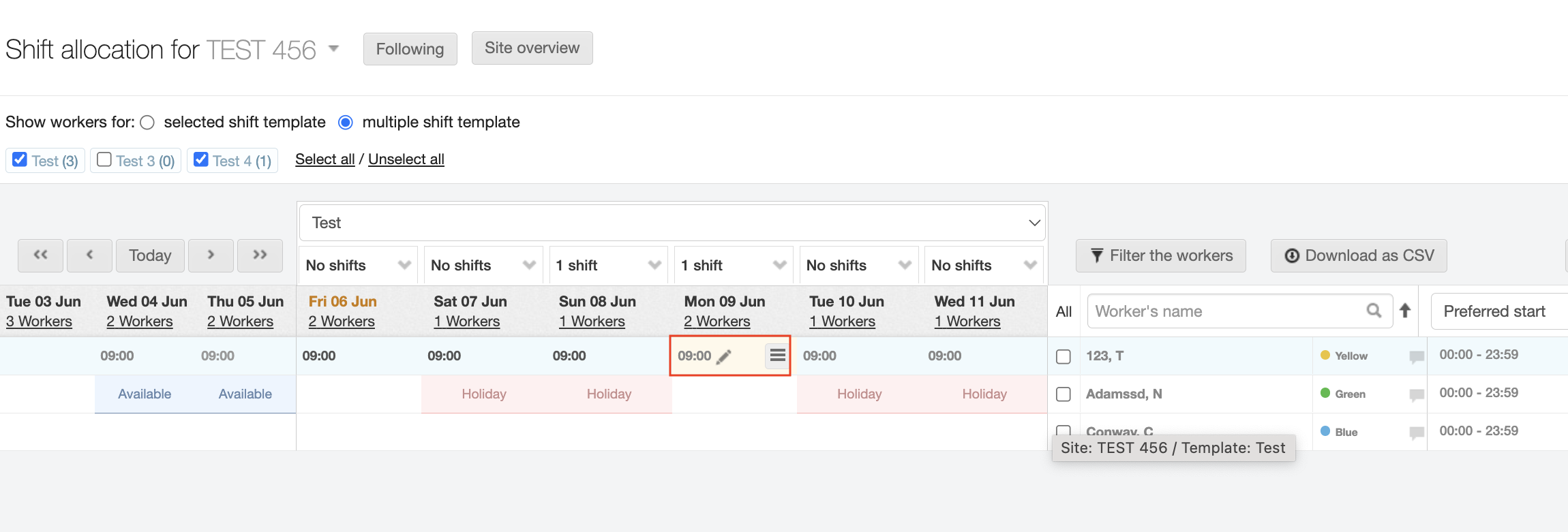Screen dimensions: 1568x532
Task: Expand the site name dropdown arrow beside TEST 456
Action: [333, 49]
